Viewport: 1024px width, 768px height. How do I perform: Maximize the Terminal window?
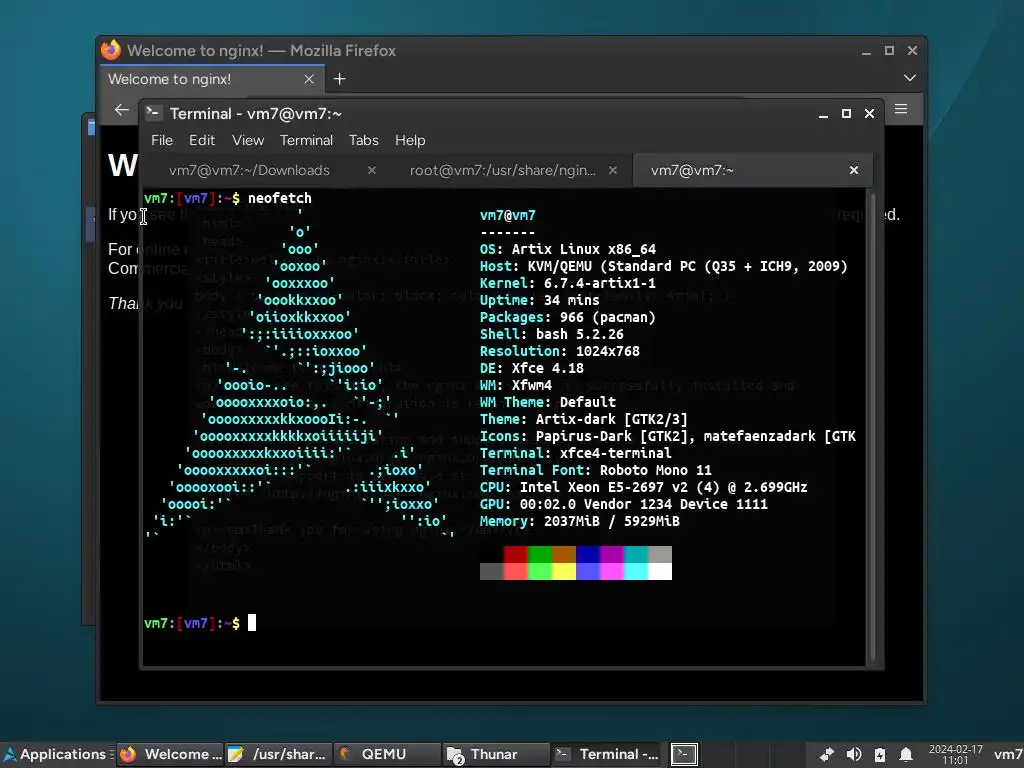(846, 114)
